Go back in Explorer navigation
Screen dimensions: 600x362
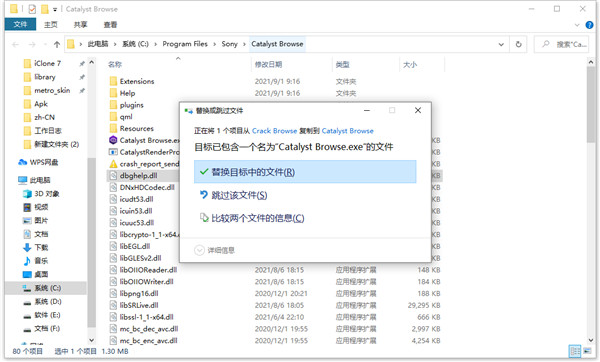click(16, 44)
